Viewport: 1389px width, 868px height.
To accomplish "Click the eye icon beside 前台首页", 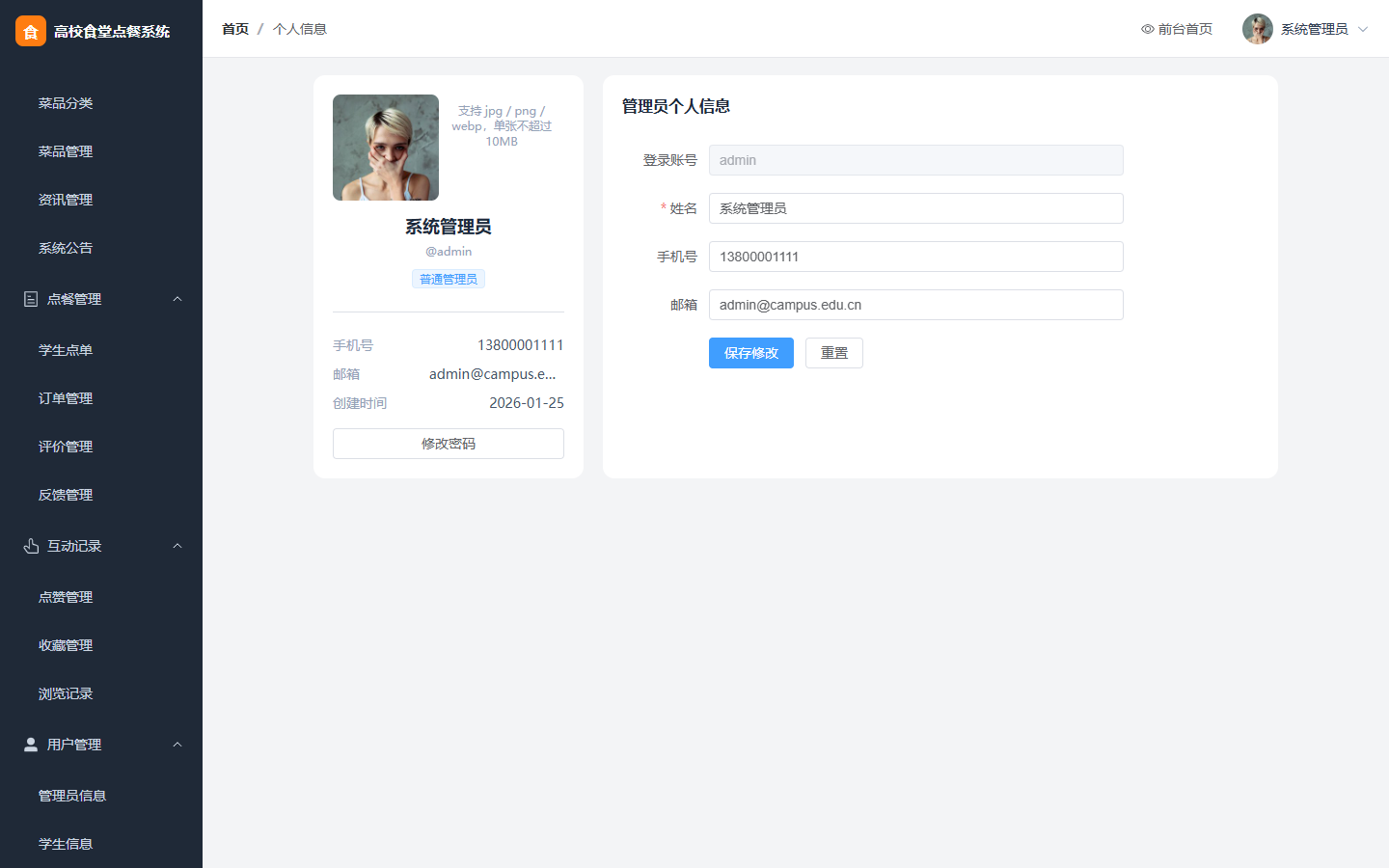I will click(x=1148, y=29).
